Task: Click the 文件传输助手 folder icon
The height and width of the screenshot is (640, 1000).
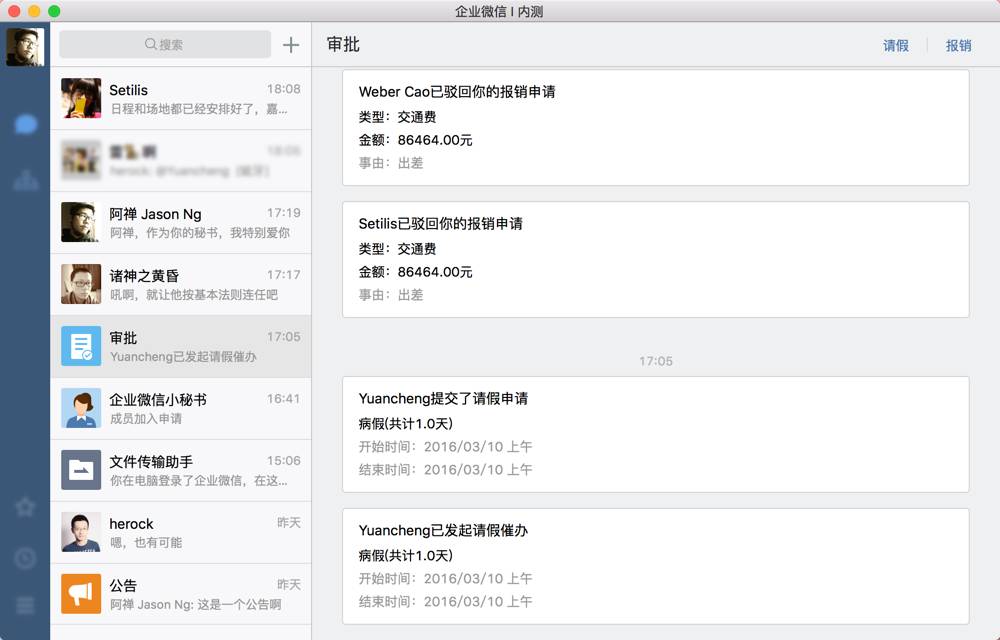Action: [x=81, y=470]
